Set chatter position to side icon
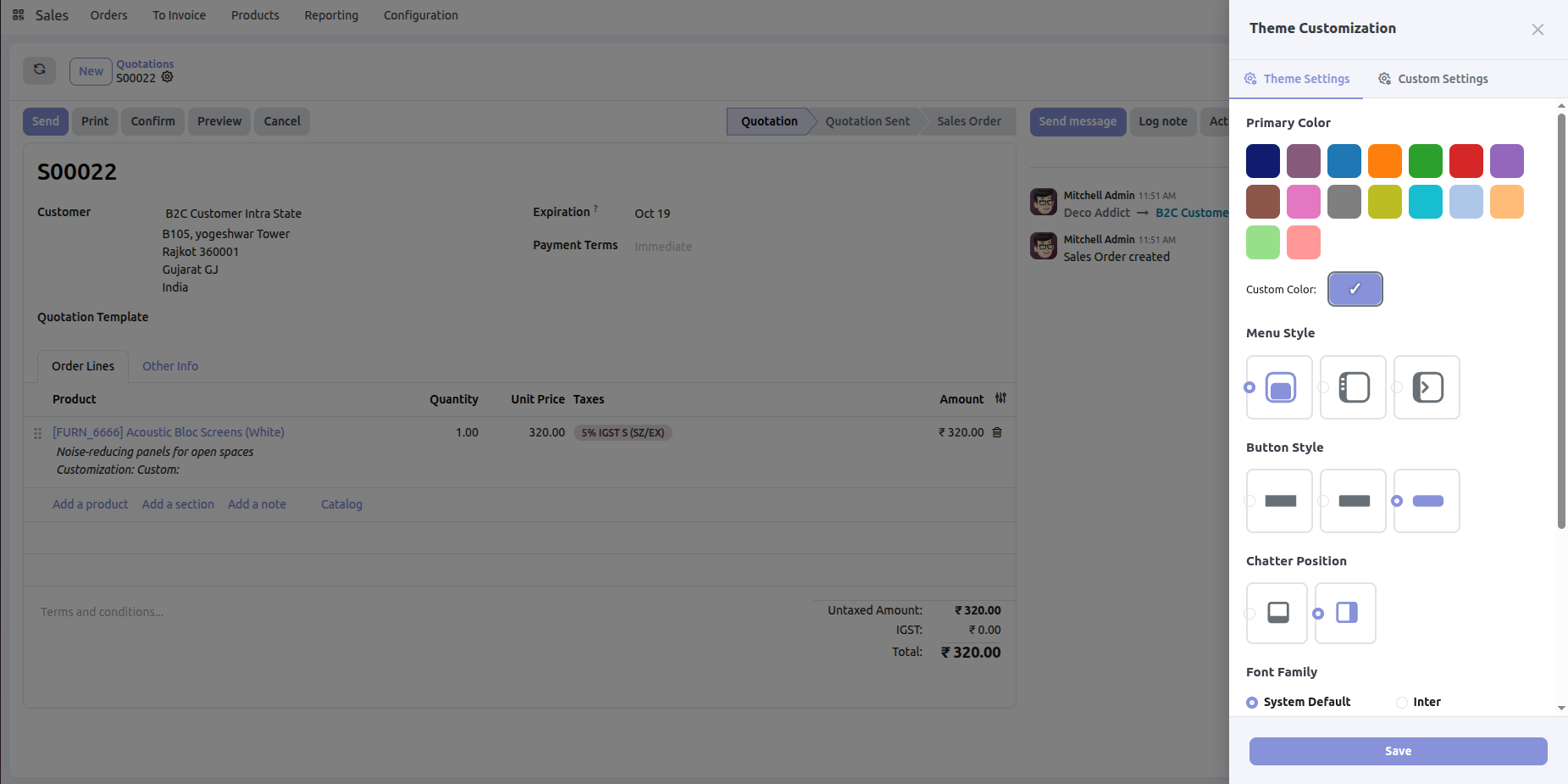 tap(1347, 612)
